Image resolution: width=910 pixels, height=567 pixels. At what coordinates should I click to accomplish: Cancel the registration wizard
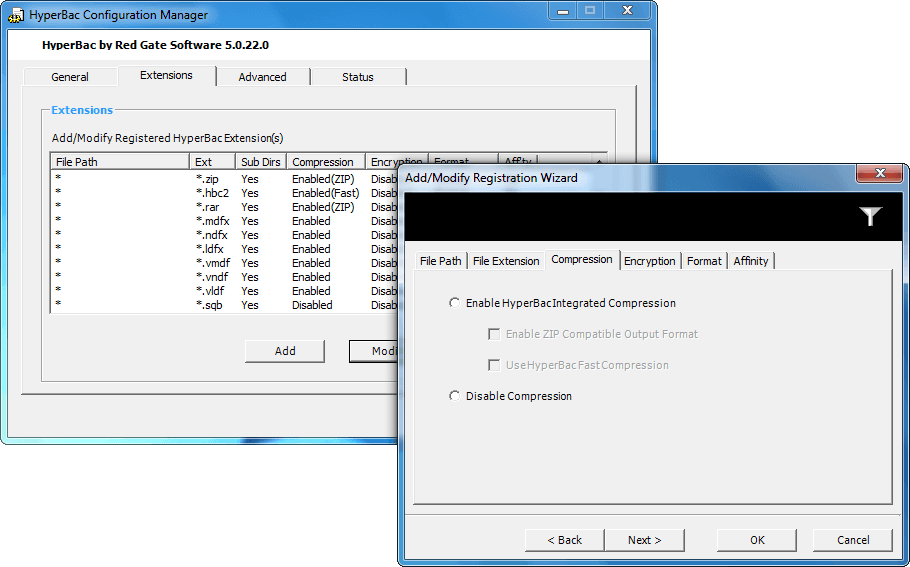pyautogui.click(x=853, y=540)
